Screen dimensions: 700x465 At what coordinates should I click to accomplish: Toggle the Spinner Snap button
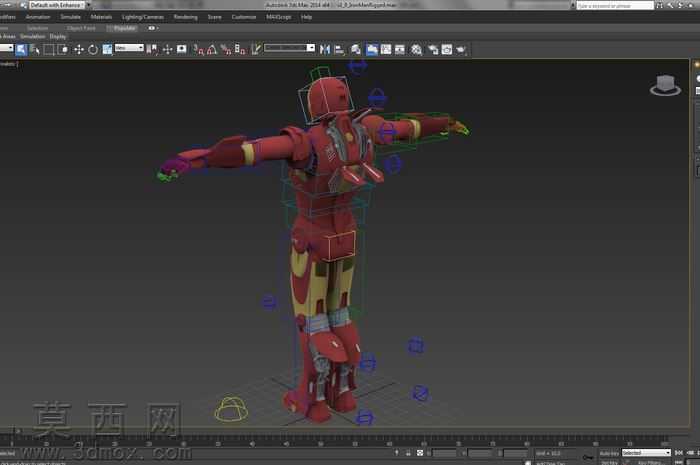(x=240, y=50)
